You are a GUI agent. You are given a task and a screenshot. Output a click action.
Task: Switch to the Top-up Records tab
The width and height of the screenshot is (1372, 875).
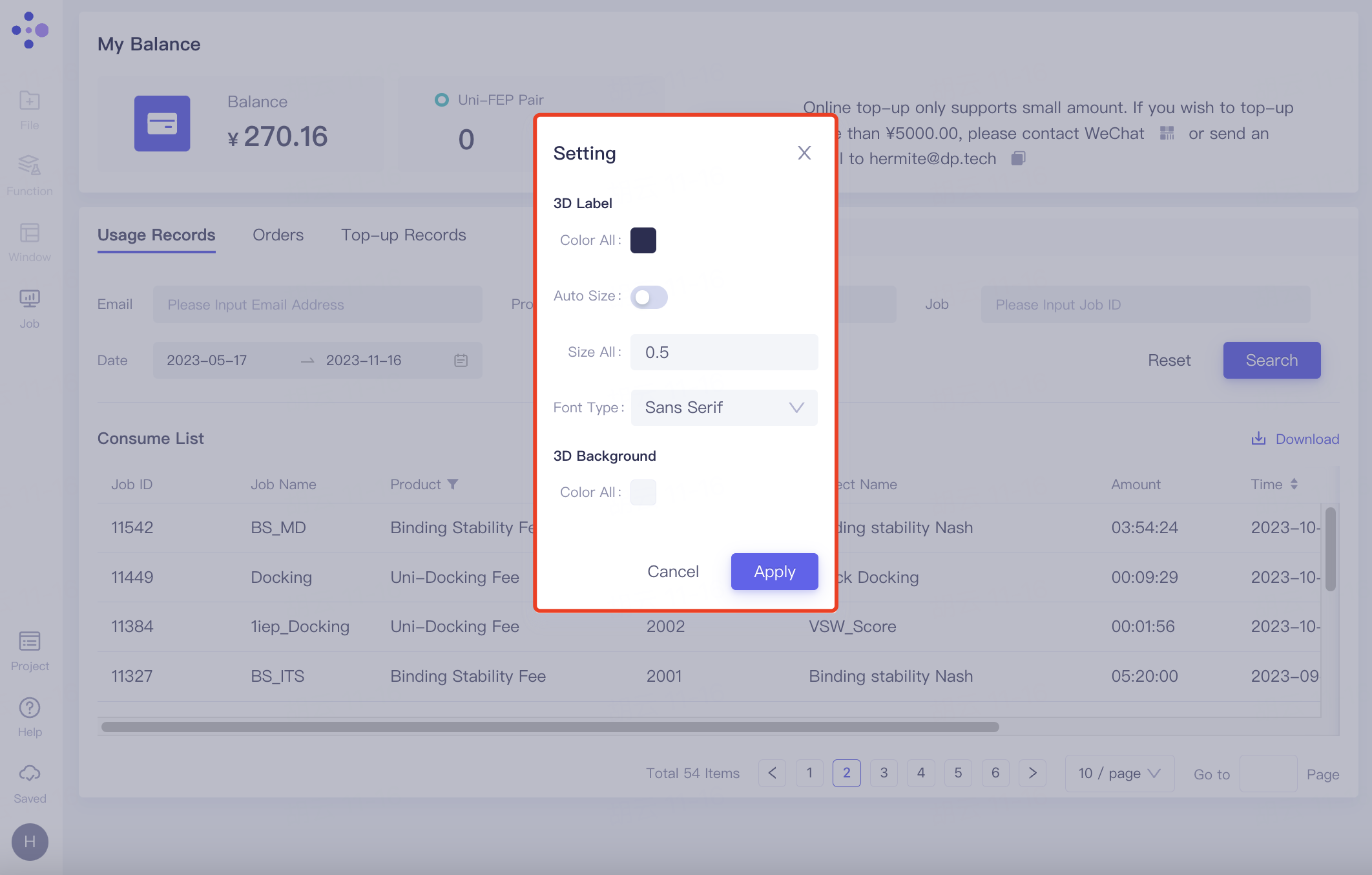point(403,235)
